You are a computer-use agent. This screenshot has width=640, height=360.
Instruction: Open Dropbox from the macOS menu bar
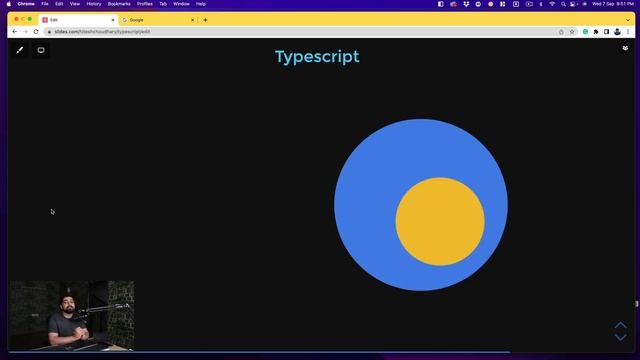click(466, 4)
